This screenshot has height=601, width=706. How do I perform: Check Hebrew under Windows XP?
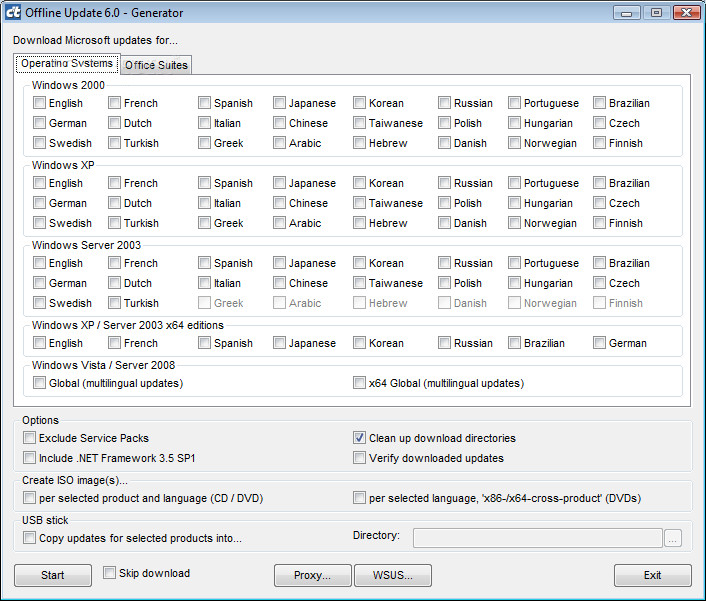[x=359, y=223]
